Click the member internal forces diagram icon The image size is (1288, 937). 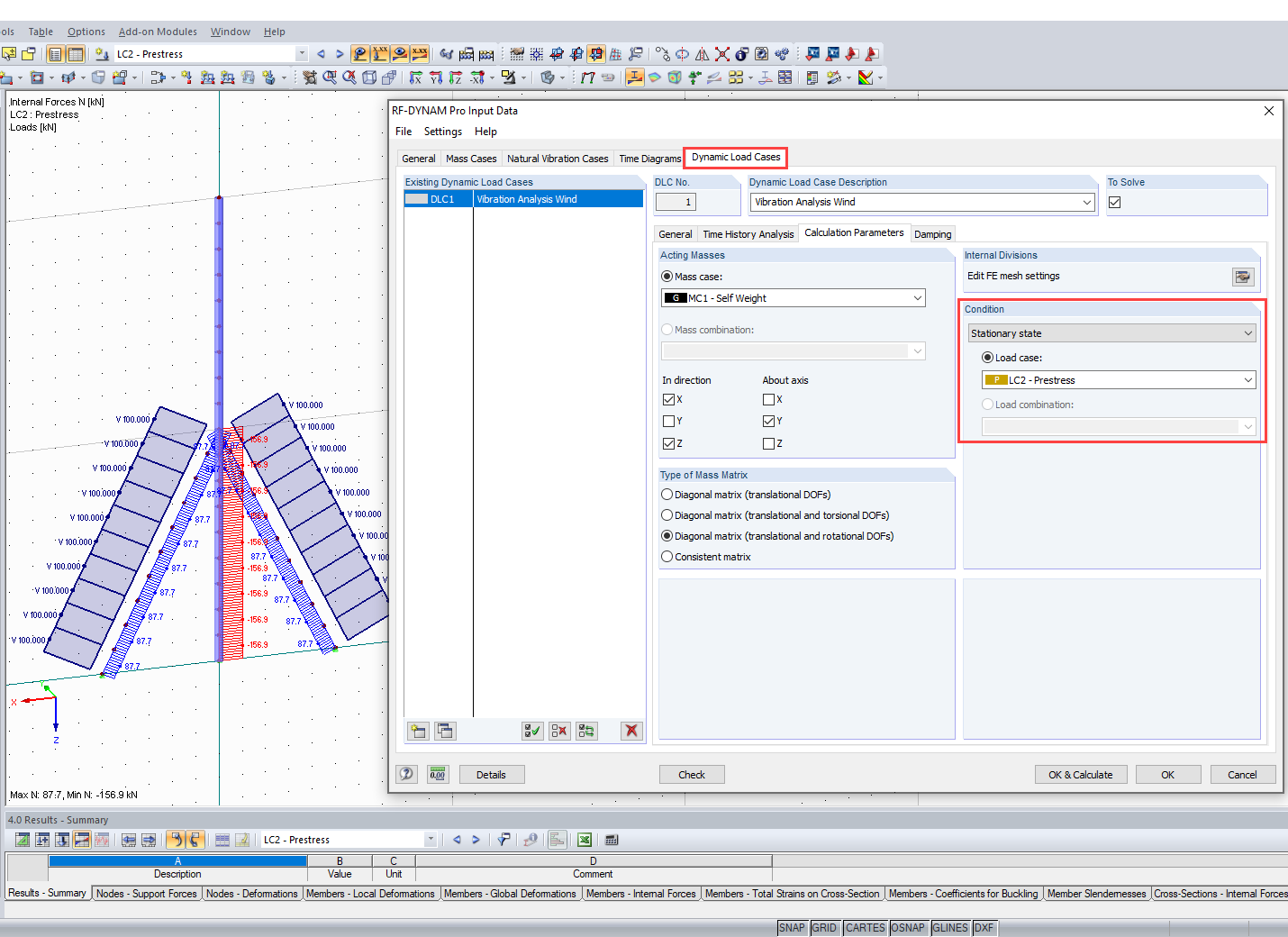635,77
